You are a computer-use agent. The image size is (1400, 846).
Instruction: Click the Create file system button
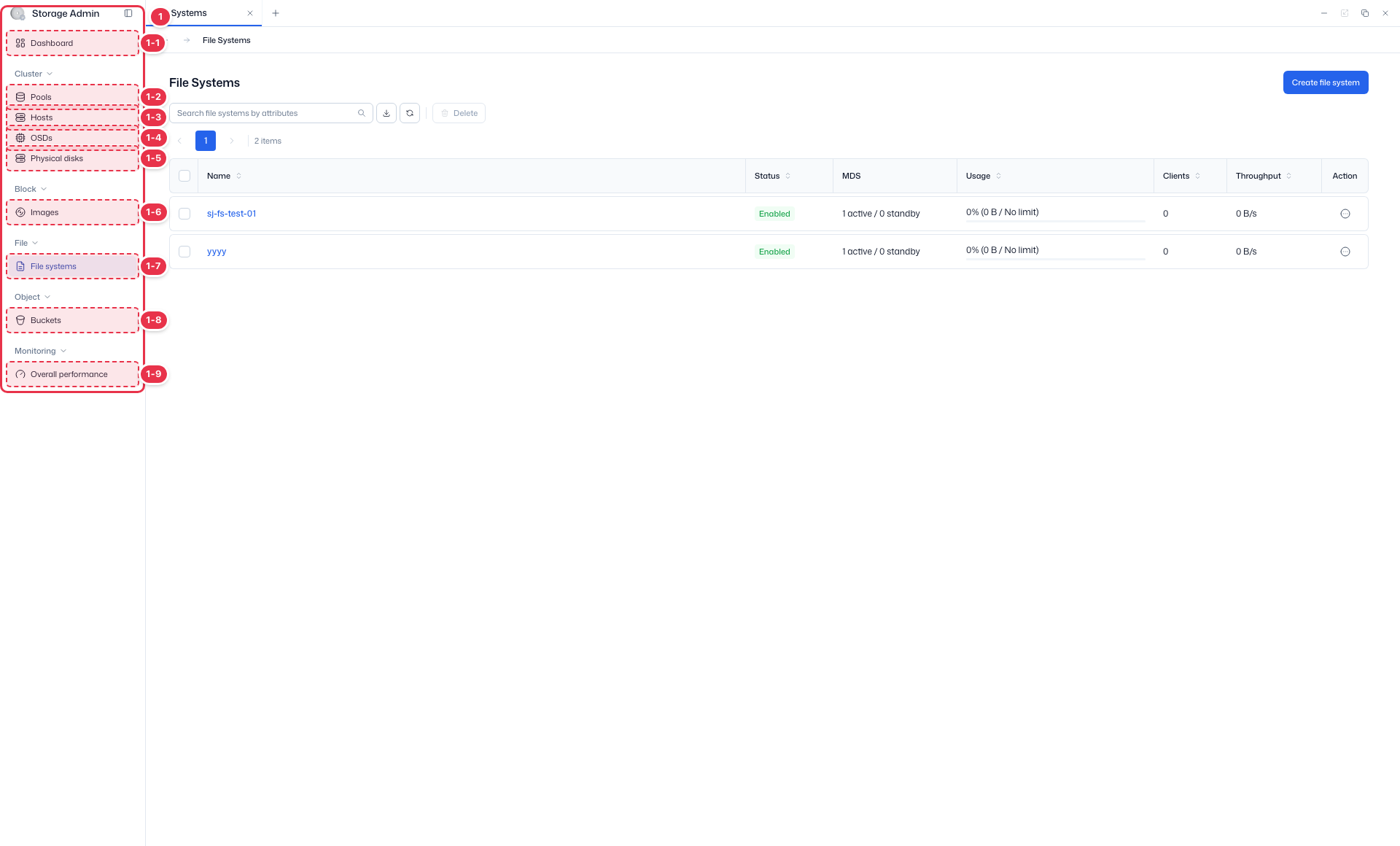tap(1326, 82)
